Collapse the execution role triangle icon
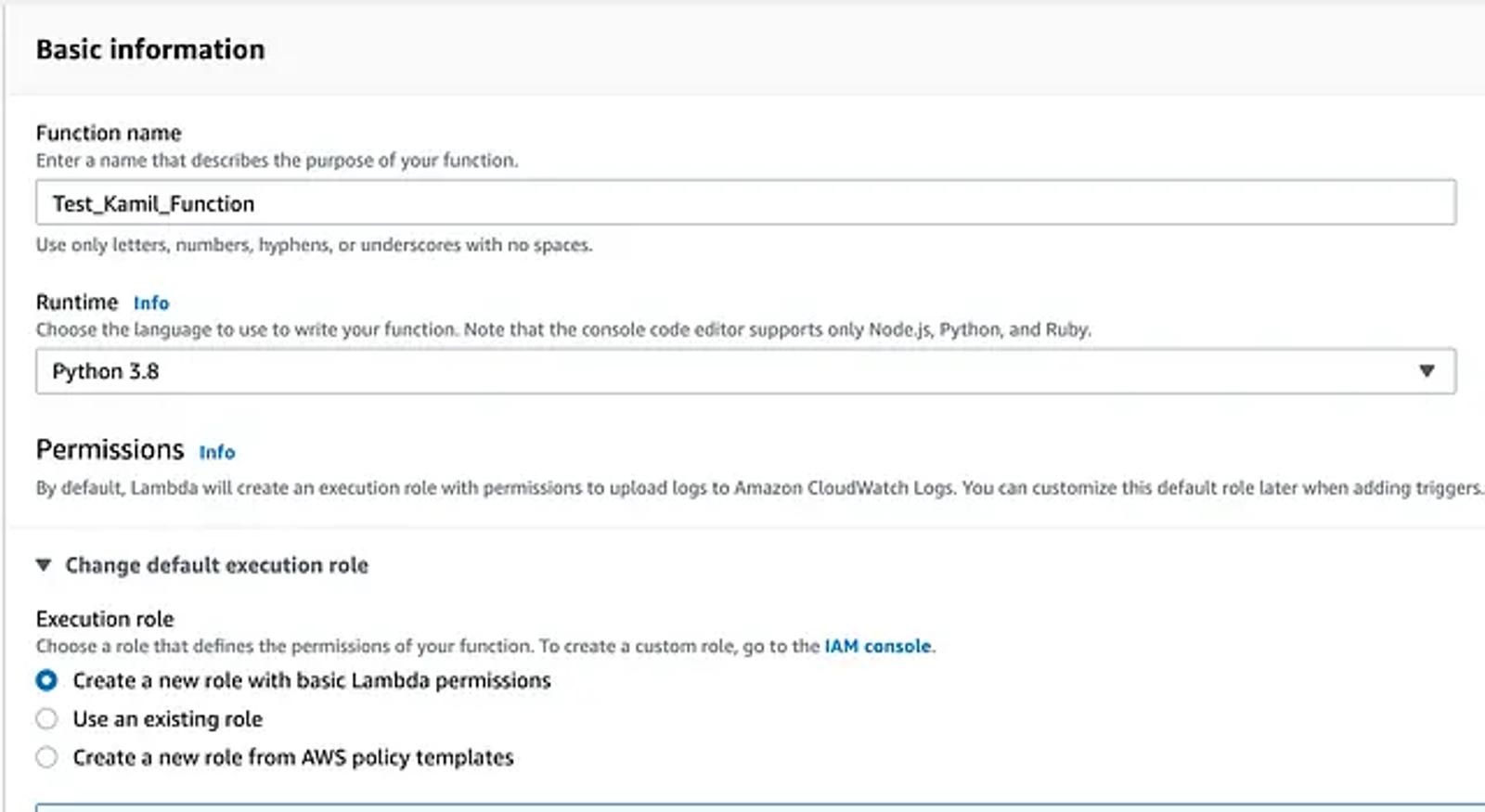 pyautogui.click(x=44, y=564)
